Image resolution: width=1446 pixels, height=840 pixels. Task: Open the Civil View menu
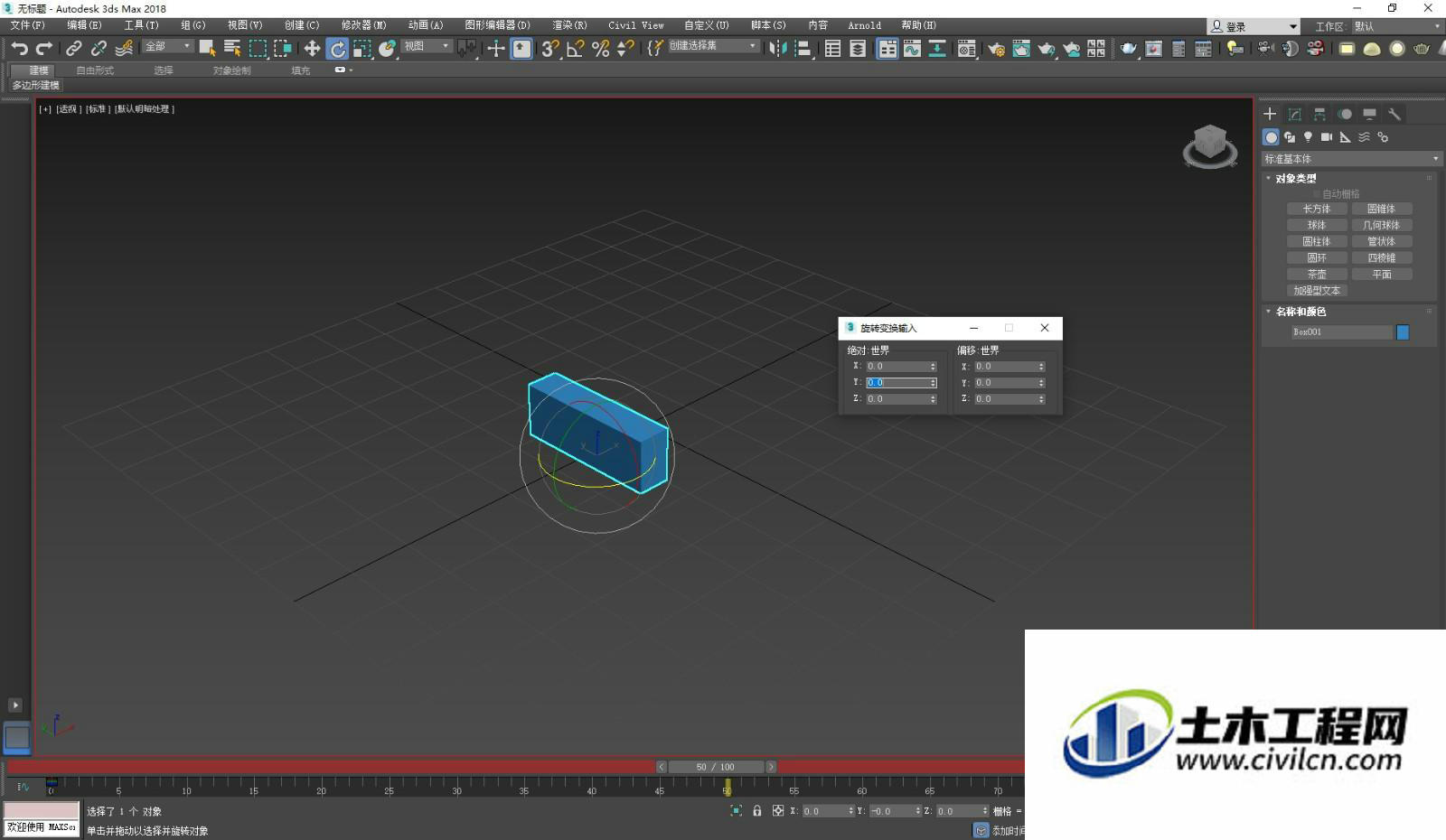tap(635, 25)
